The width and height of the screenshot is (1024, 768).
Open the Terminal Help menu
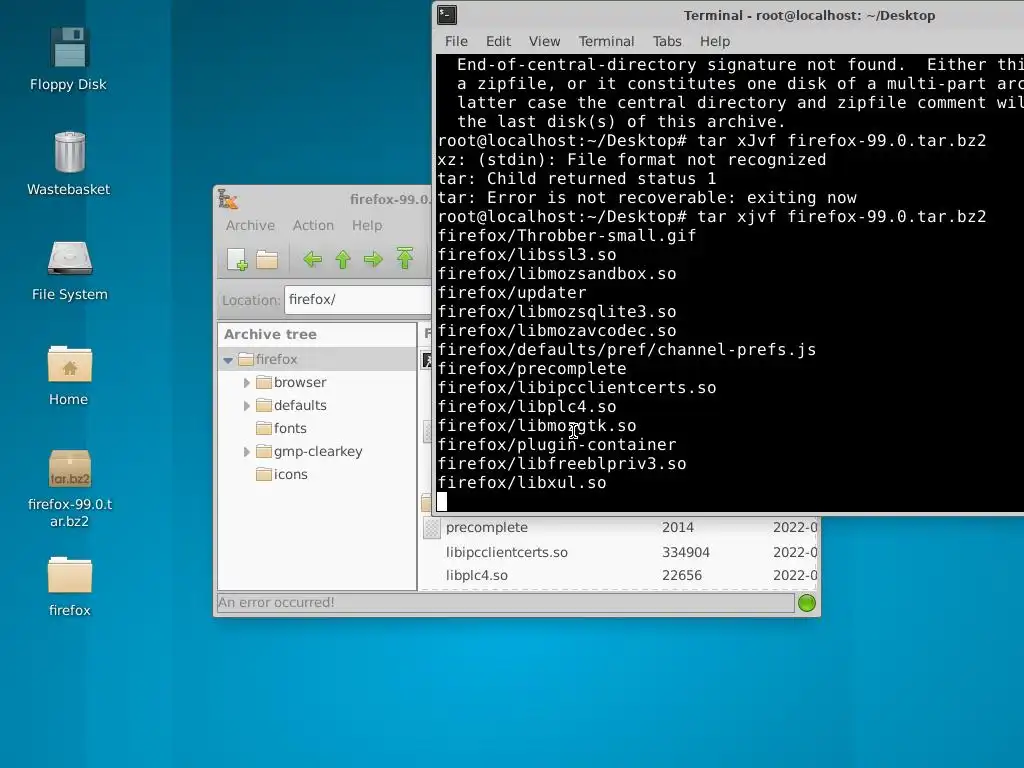click(x=714, y=41)
